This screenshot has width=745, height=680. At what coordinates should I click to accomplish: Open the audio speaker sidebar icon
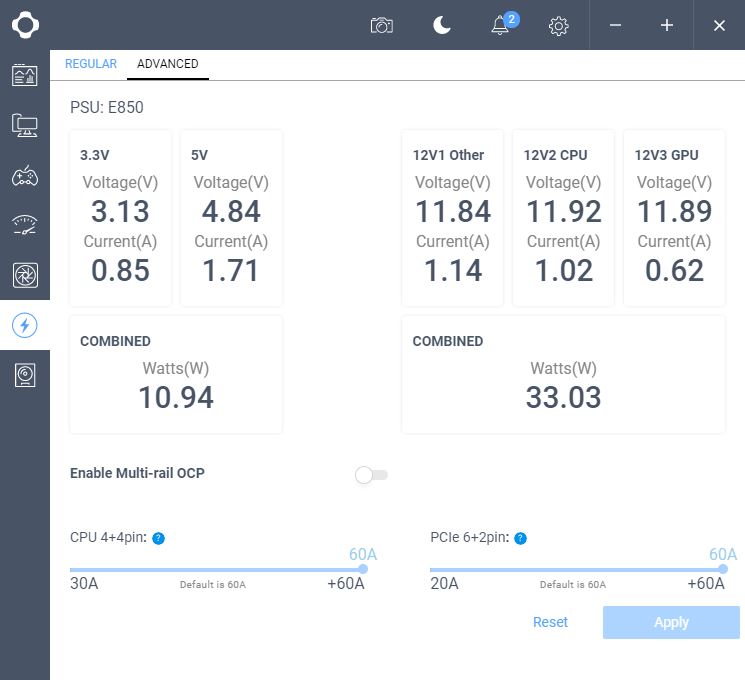point(25,375)
